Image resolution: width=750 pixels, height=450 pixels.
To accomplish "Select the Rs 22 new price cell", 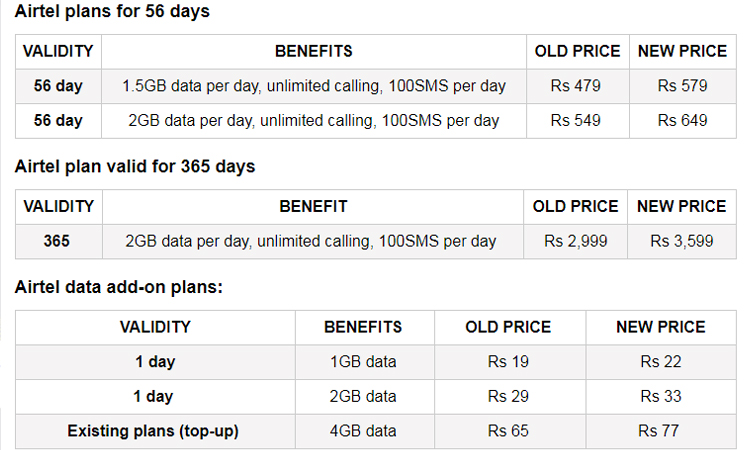I will click(661, 362).
